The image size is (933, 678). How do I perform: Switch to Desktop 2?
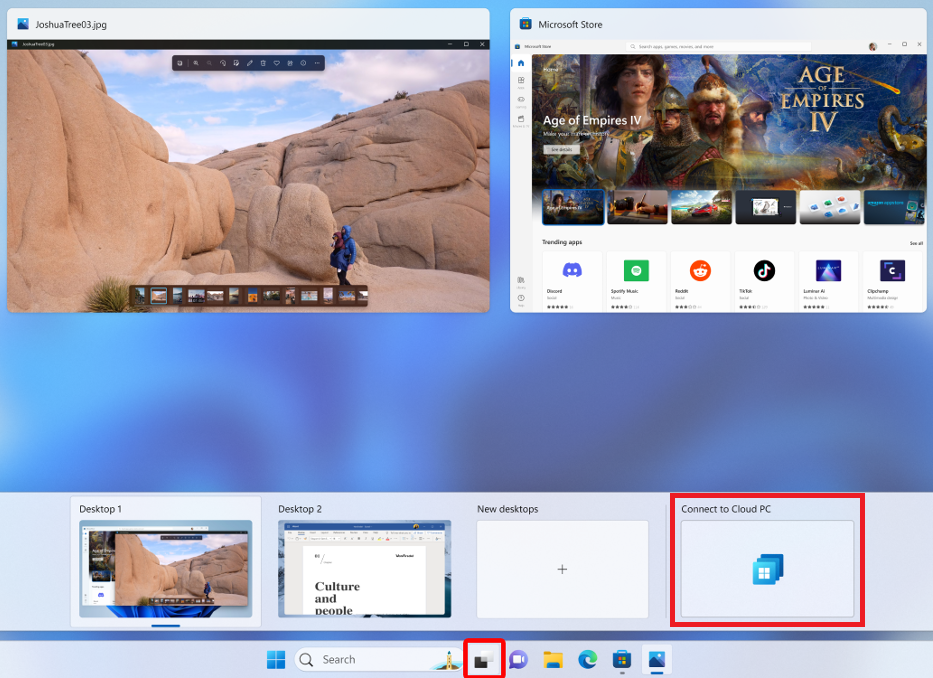[x=364, y=568]
